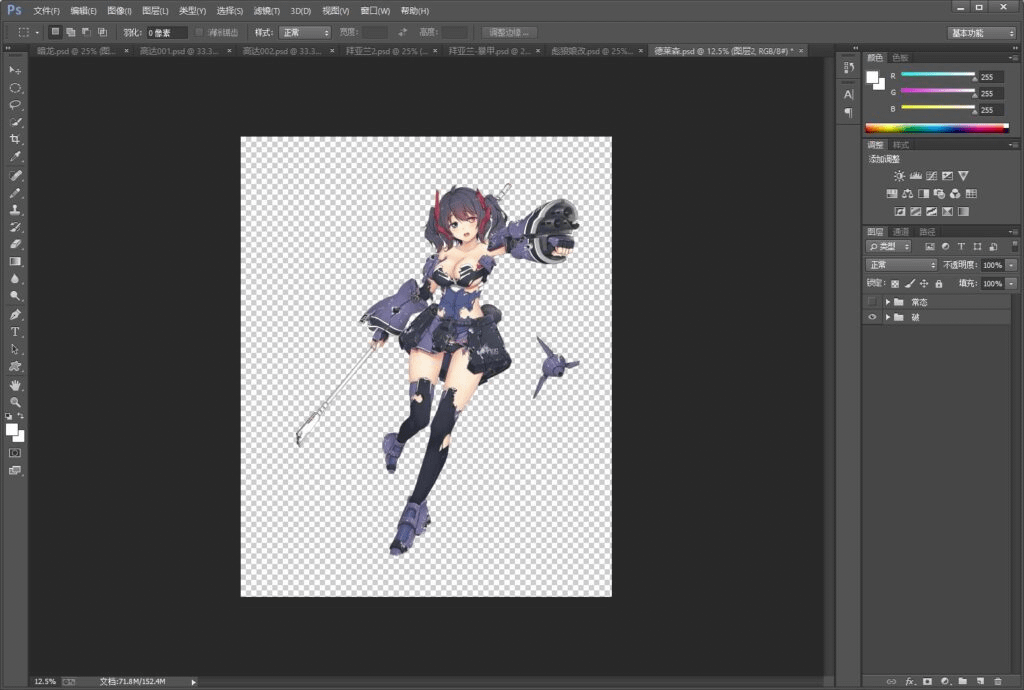Select the Move tool

[x=14, y=71]
